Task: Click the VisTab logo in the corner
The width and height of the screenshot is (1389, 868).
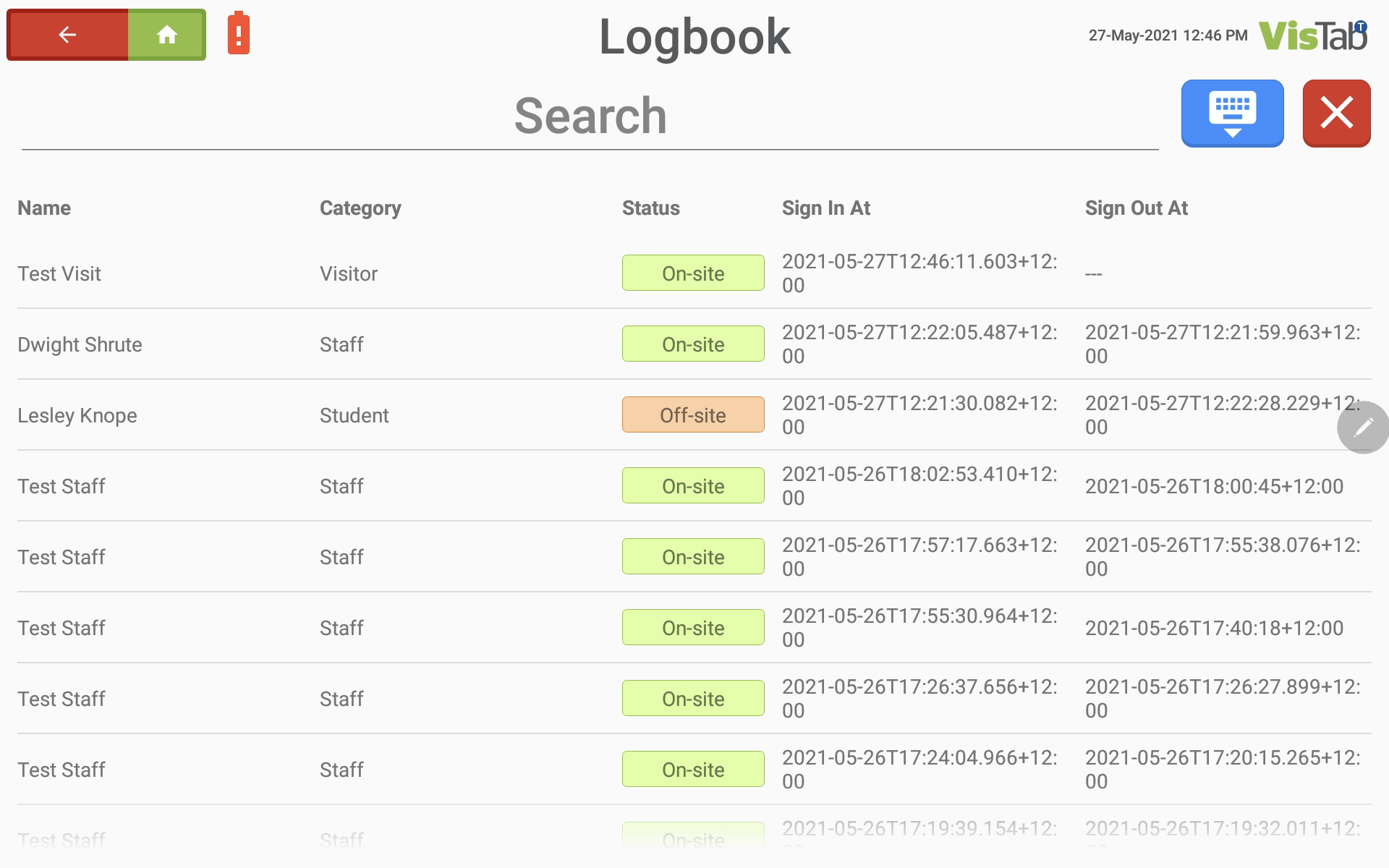Action: tap(1313, 38)
